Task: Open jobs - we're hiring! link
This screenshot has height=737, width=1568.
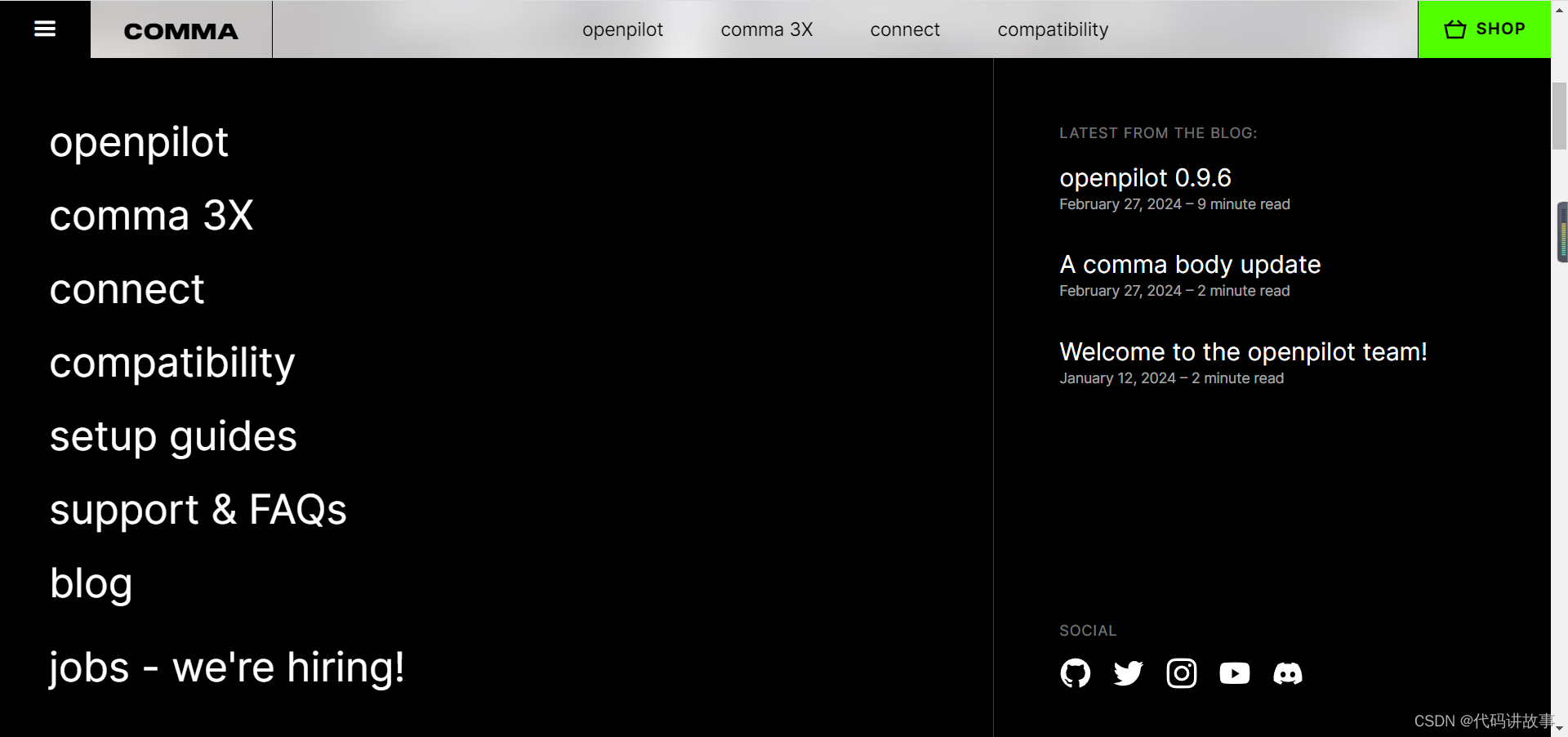Action: (227, 668)
